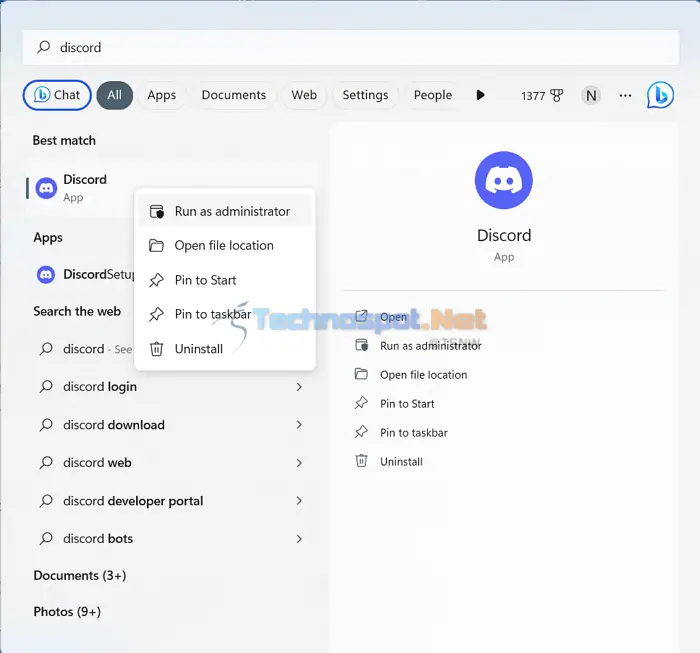Viewport: 700px width, 653px height.
Task: Click the folder icon in context menu Open file location
Action: coord(156,245)
